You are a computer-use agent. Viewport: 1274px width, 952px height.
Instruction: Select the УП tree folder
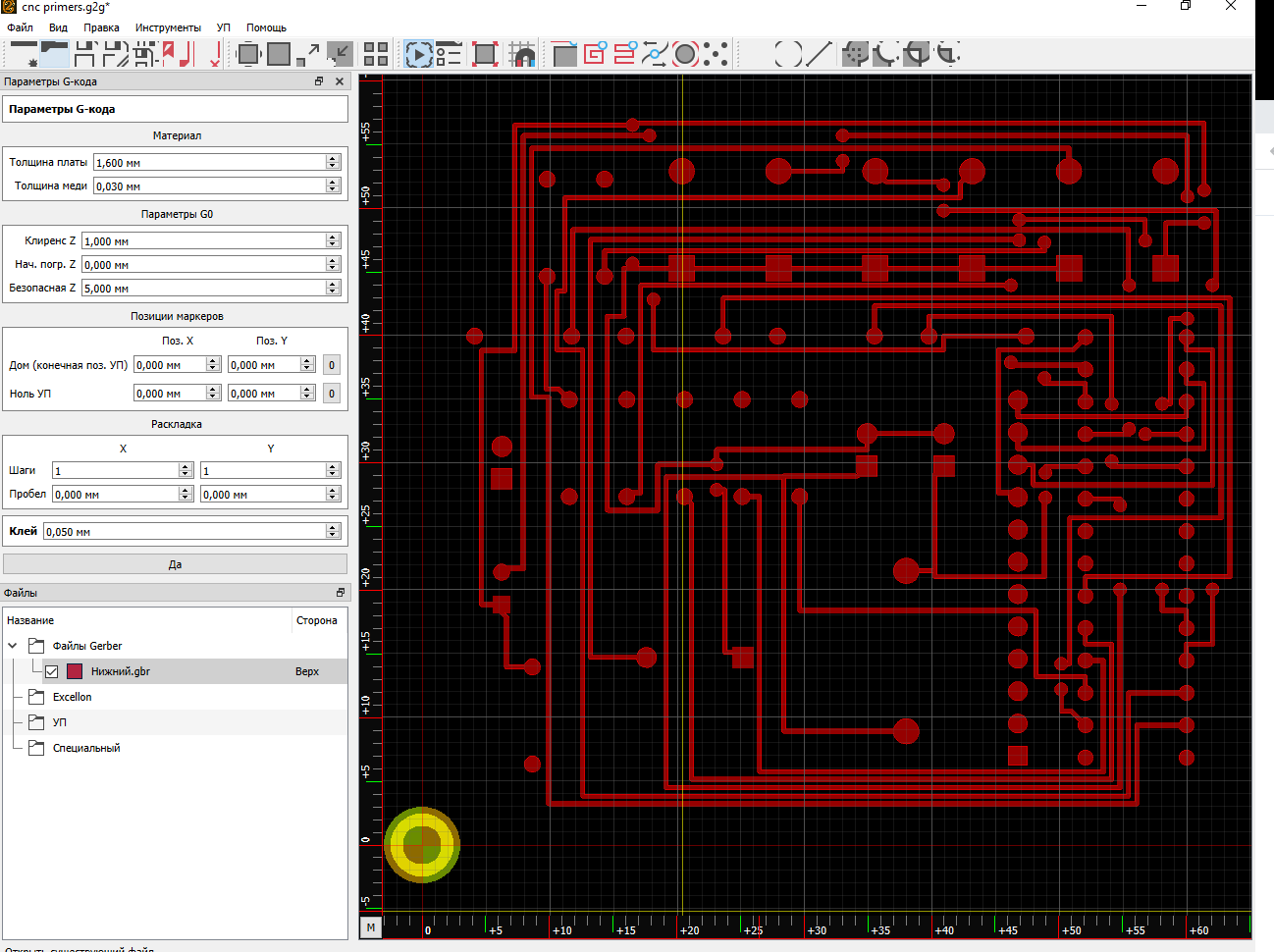pyautogui.click(x=60, y=722)
